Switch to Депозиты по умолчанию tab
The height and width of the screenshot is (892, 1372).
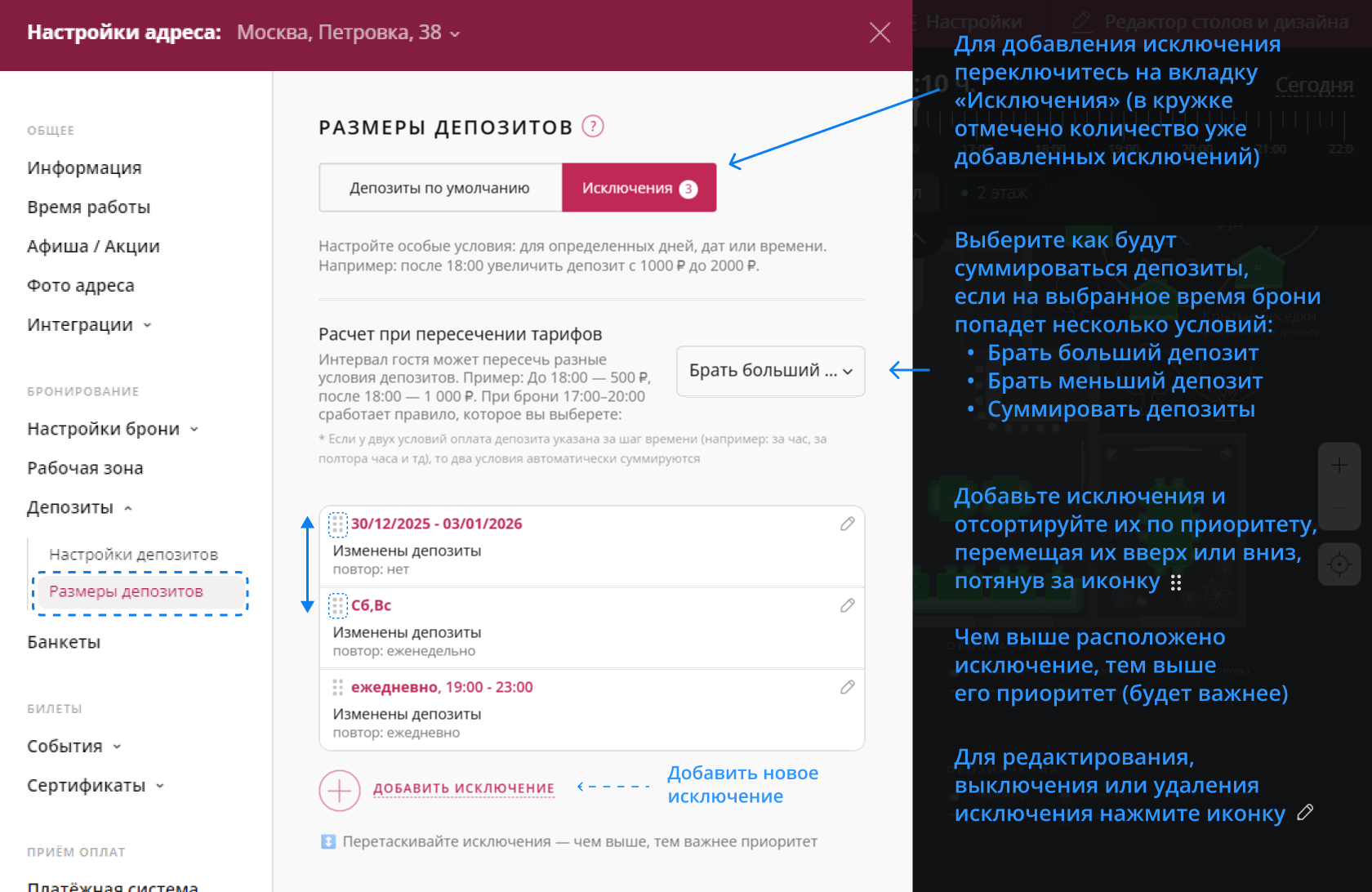439,187
